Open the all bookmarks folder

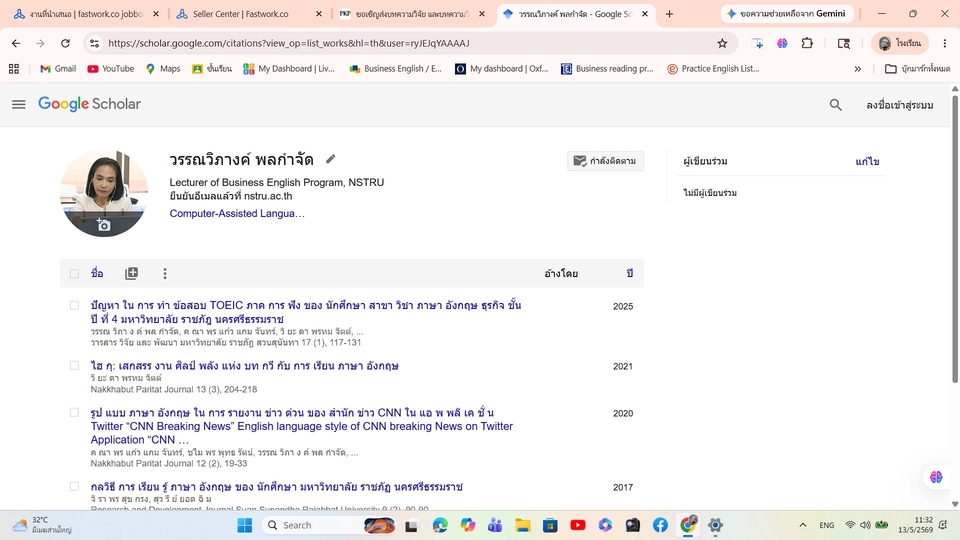point(917,69)
